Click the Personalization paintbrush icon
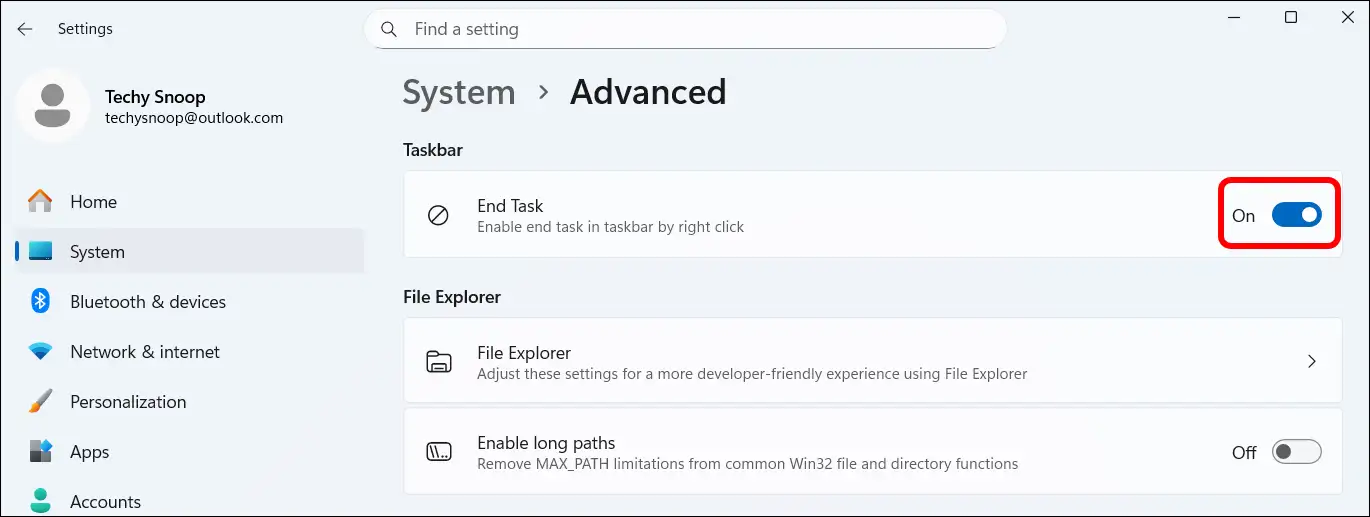The height and width of the screenshot is (517, 1370). pyautogui.click(x=40, y=402)
